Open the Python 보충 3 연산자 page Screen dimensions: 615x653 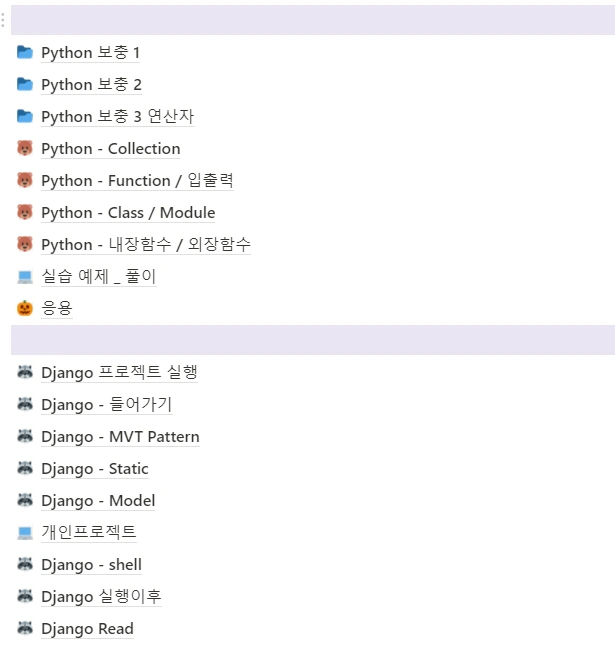(x=117, y=117)
